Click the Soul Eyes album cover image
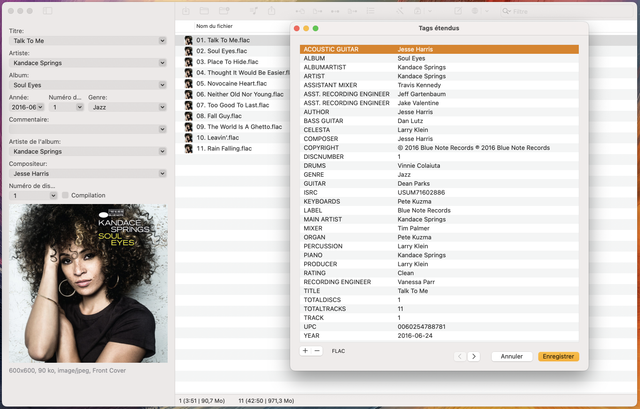Viewport: 640px width, 409px height. coord(87,283)
